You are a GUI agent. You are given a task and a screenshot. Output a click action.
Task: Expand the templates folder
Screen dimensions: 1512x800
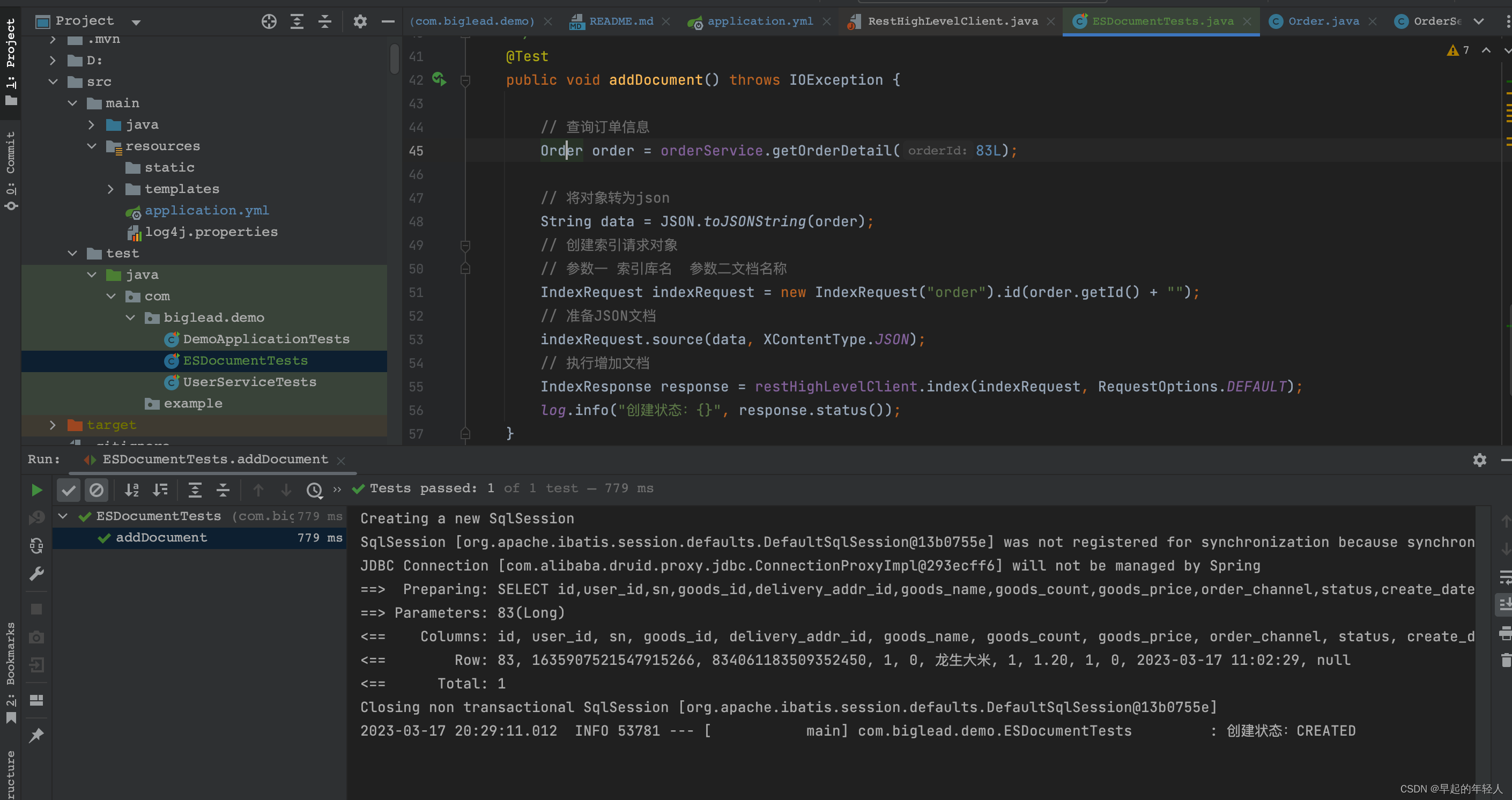pos(110,189)
